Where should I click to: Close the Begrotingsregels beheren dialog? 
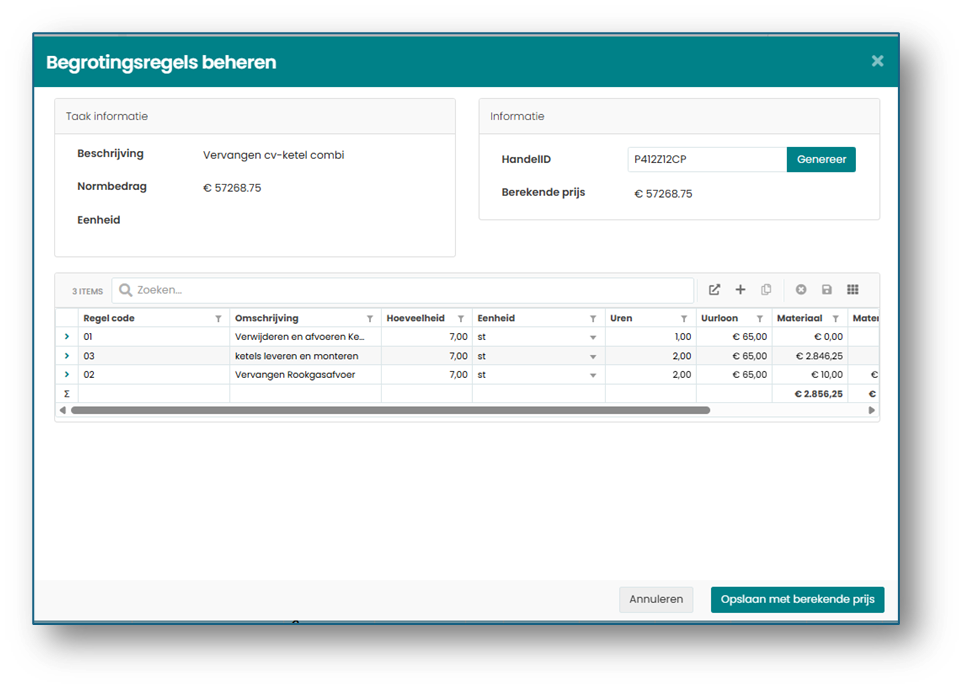pos(877,61)
